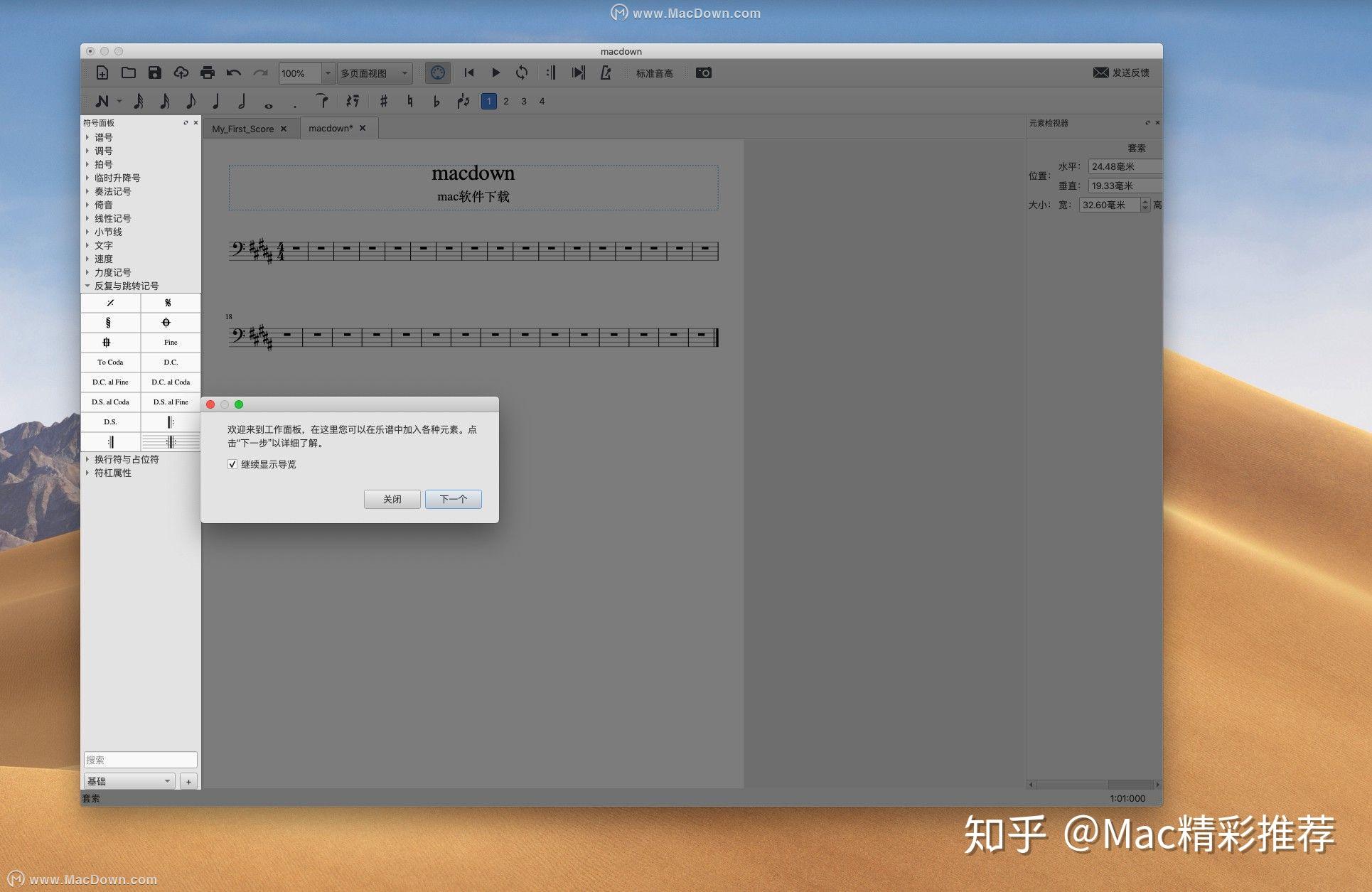Image resolution: width=1372 pixels, height=892 pixels.
Task: Select voice 4 button
Action: click(542, 101)
